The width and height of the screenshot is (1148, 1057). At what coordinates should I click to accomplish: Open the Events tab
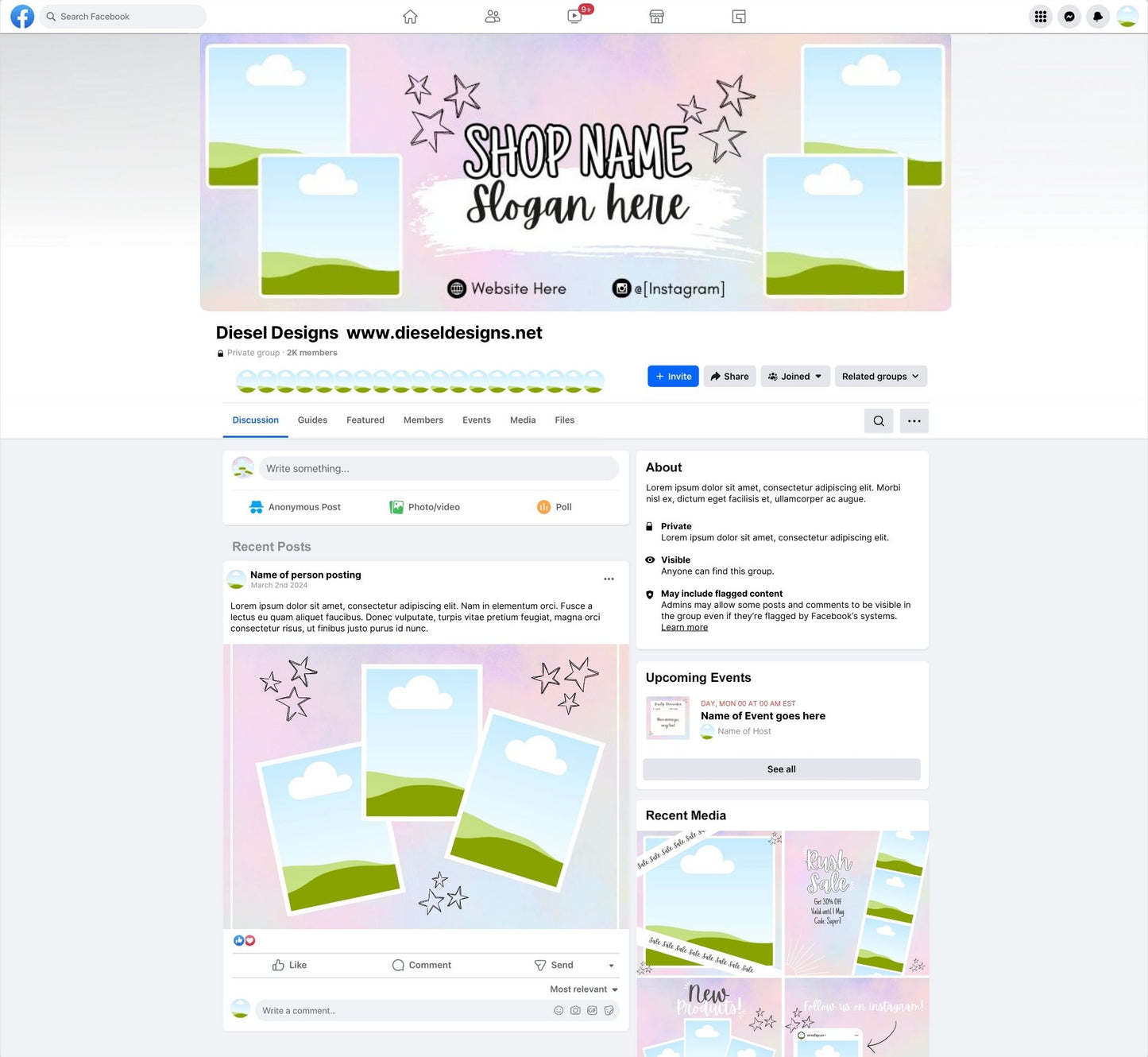[x=476, y=420]
